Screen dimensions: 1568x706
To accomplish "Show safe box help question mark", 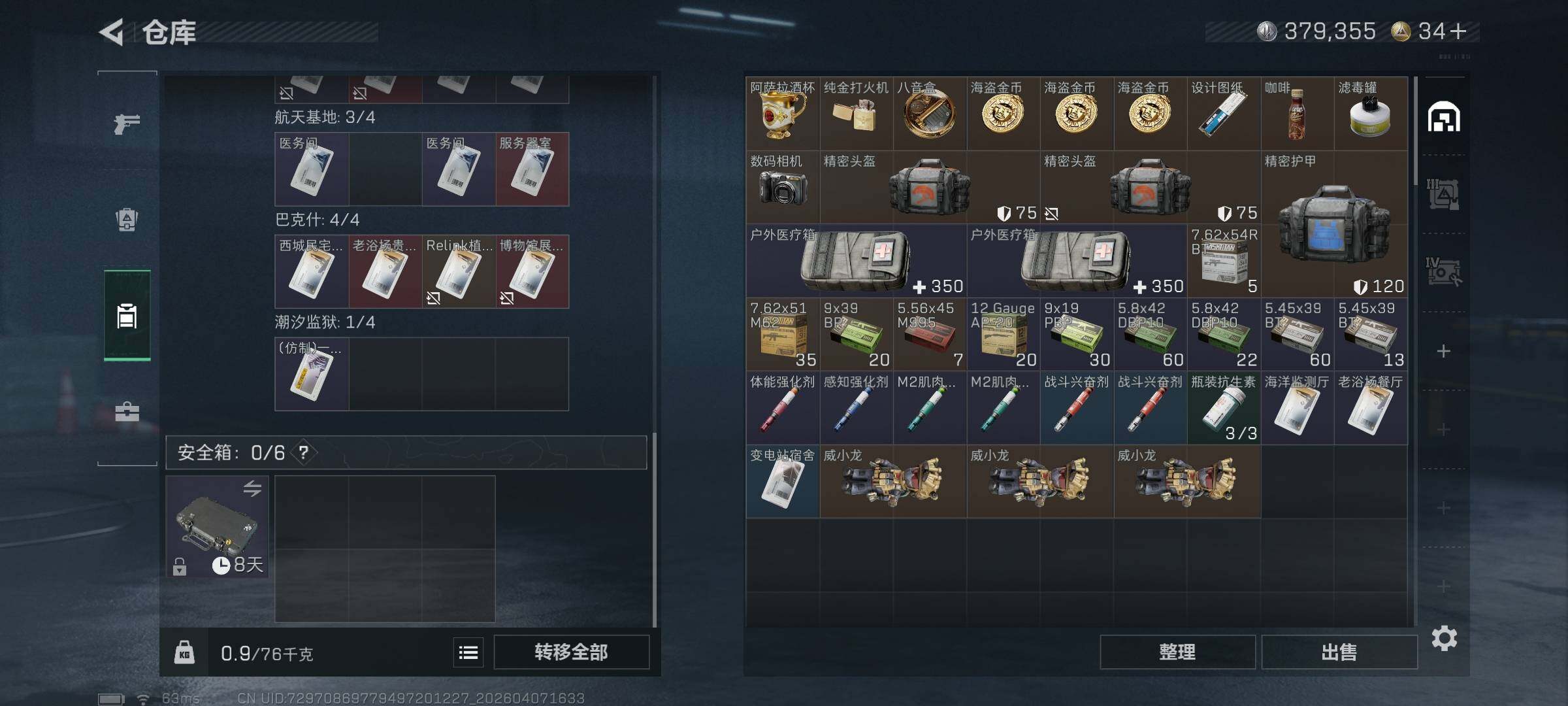I will pos(304,452).
